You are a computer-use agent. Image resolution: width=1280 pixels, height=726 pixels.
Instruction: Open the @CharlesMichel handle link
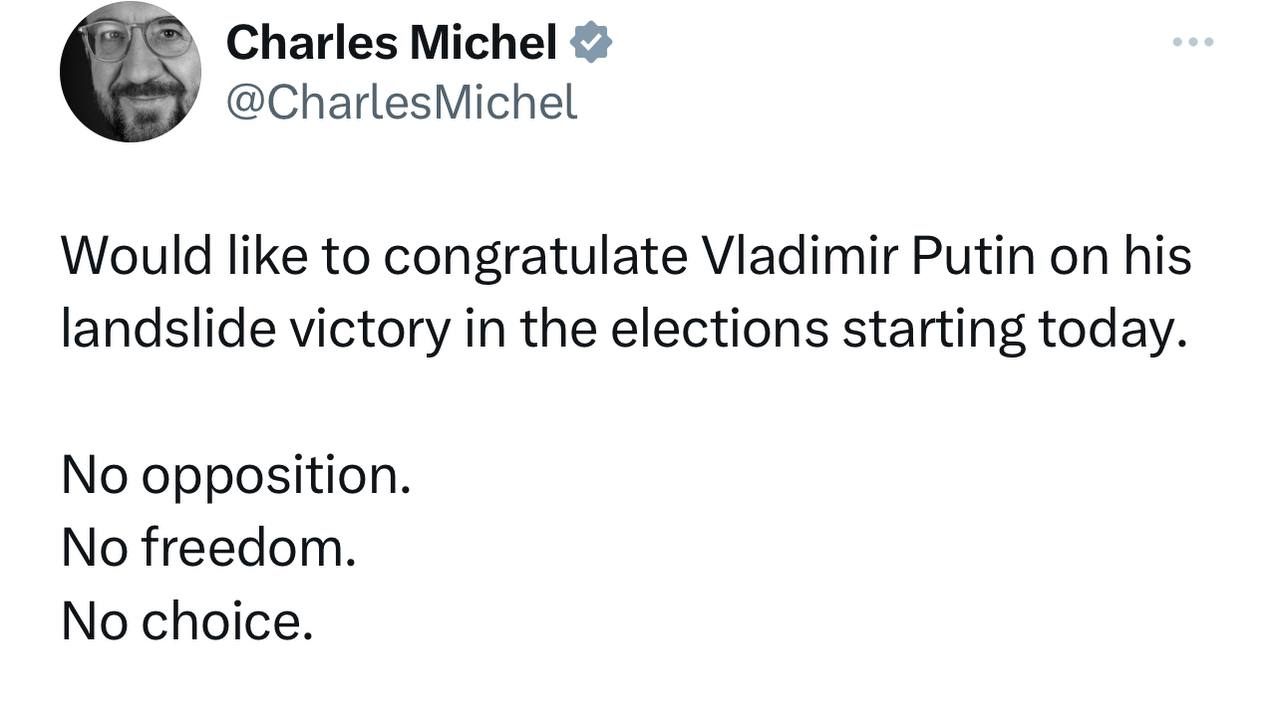click(402, 101)
